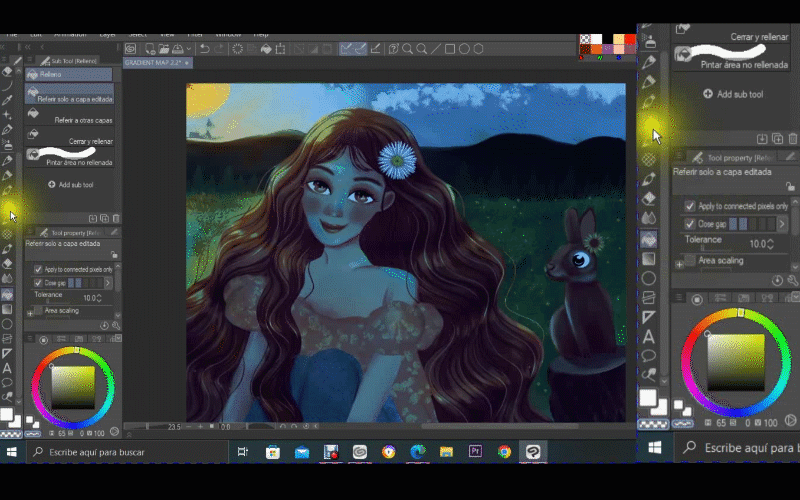Select the Fill bucket tool in the left toolbar
The image size is (800, 500).
tap(8, 296)
